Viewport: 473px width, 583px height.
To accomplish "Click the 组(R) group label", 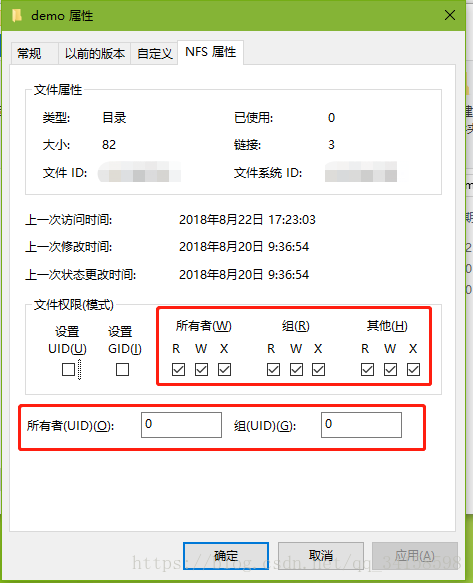I will tap(296, 326).
